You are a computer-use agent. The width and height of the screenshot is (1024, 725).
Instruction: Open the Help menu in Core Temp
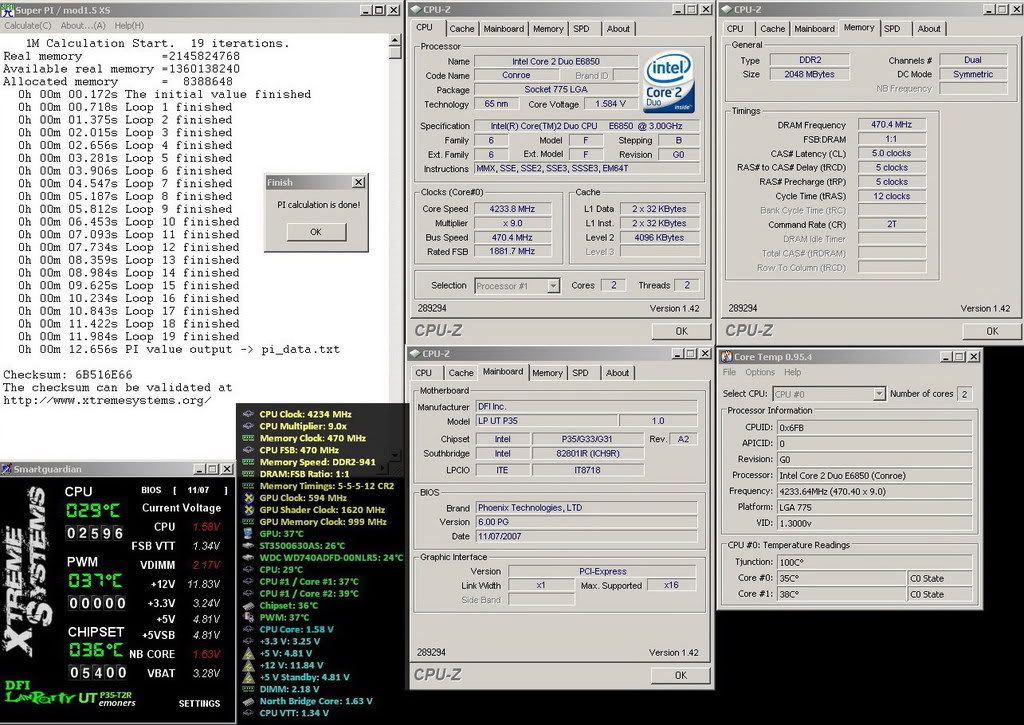pyautogui.click(x=793, y=372)
